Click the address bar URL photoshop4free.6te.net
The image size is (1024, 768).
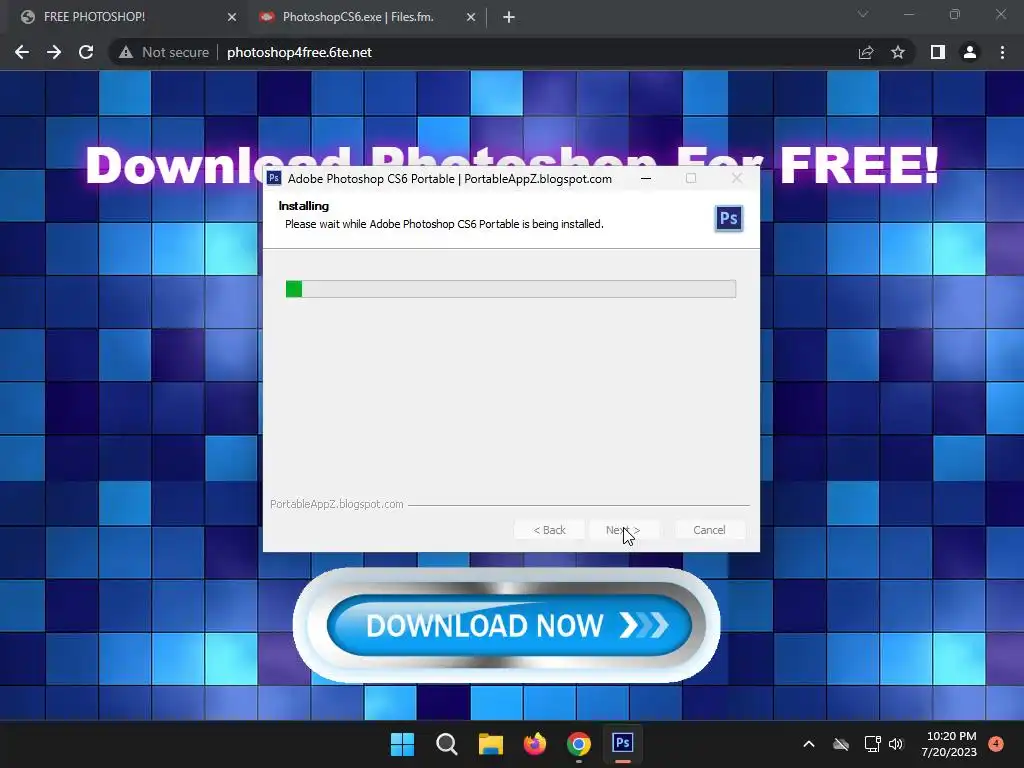click(x=299, y=52)
